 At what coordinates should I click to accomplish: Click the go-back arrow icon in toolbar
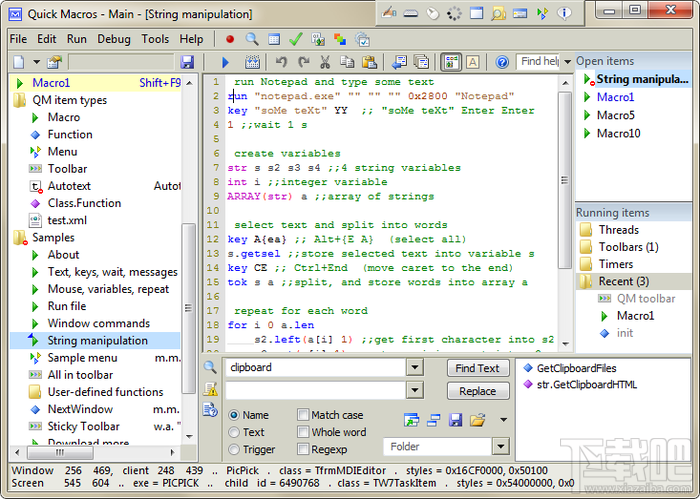[399, 62]
